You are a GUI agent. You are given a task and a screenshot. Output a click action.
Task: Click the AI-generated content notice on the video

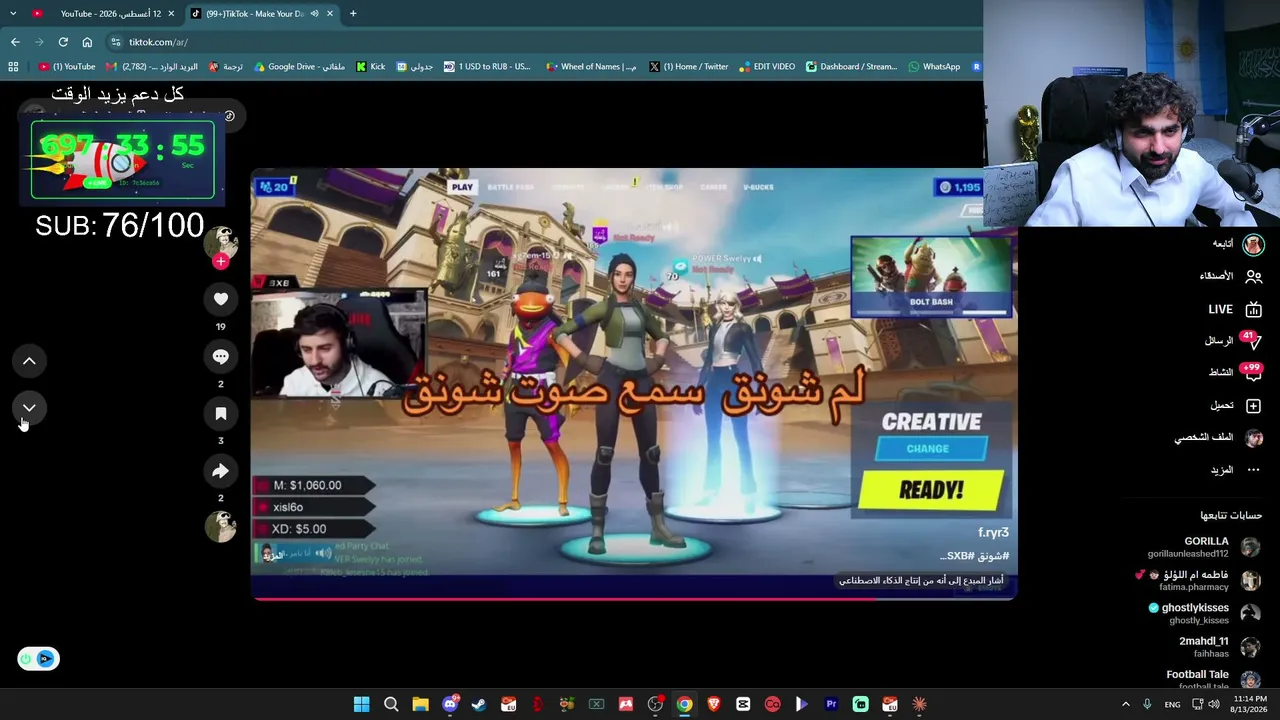921,581
